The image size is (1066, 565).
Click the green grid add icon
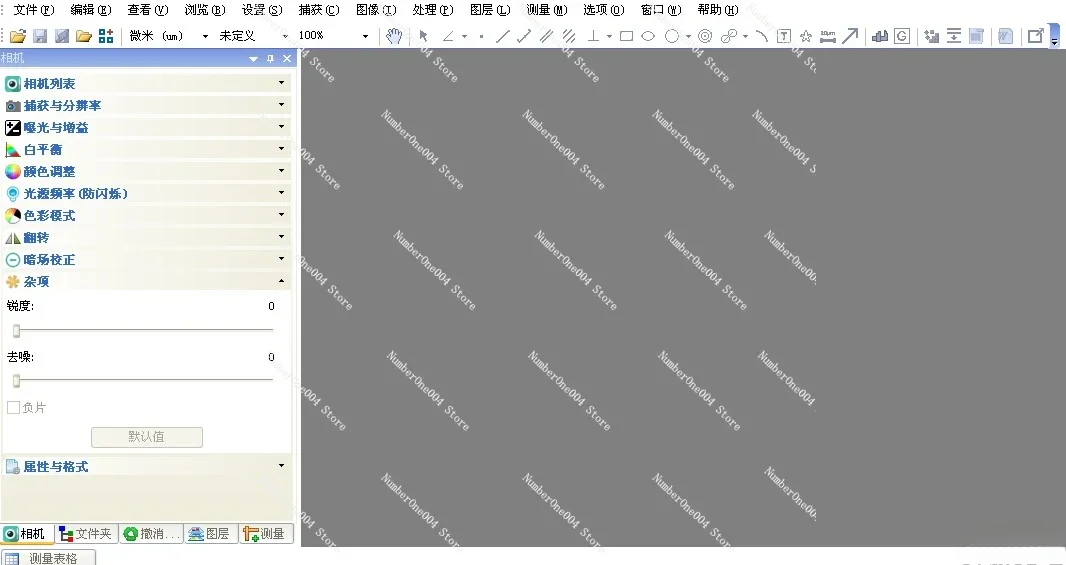coord(106,36)
